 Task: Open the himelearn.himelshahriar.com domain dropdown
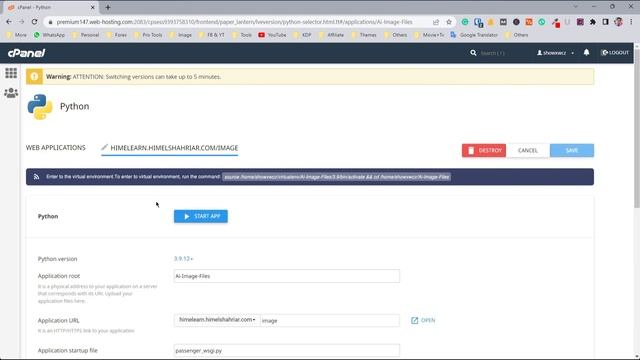(x=217, y=320)
